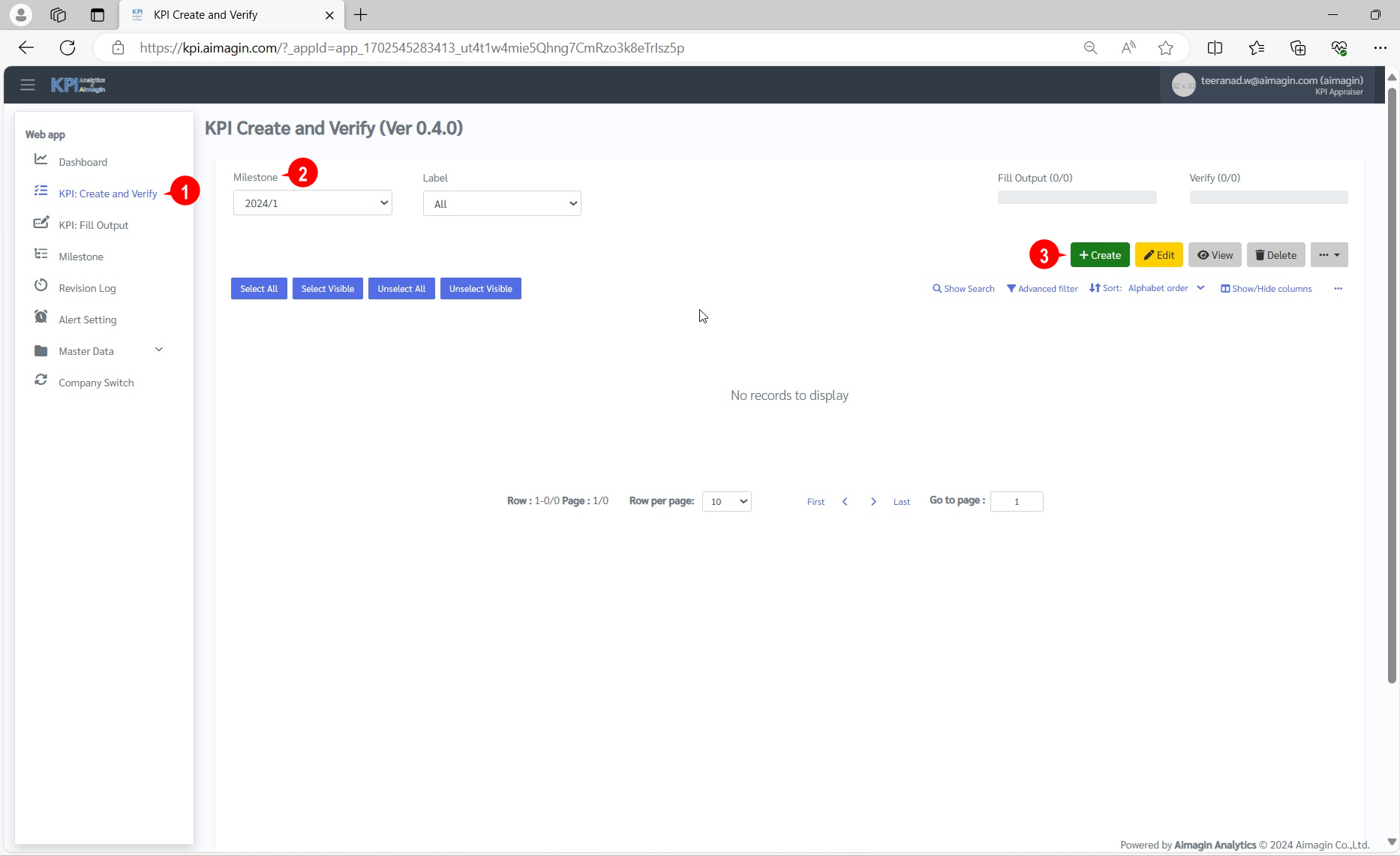Click the Go to page input field
The image size is (1400, 856).
[1016, 502]
